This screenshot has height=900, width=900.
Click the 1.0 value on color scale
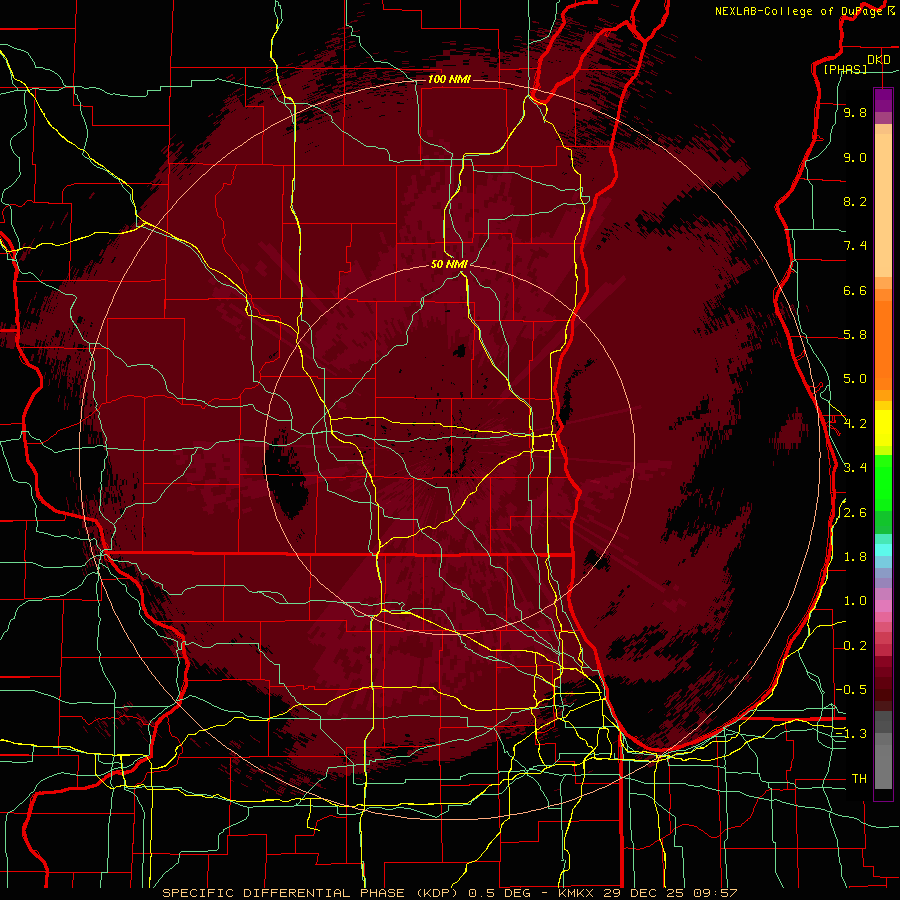[855, 601]
